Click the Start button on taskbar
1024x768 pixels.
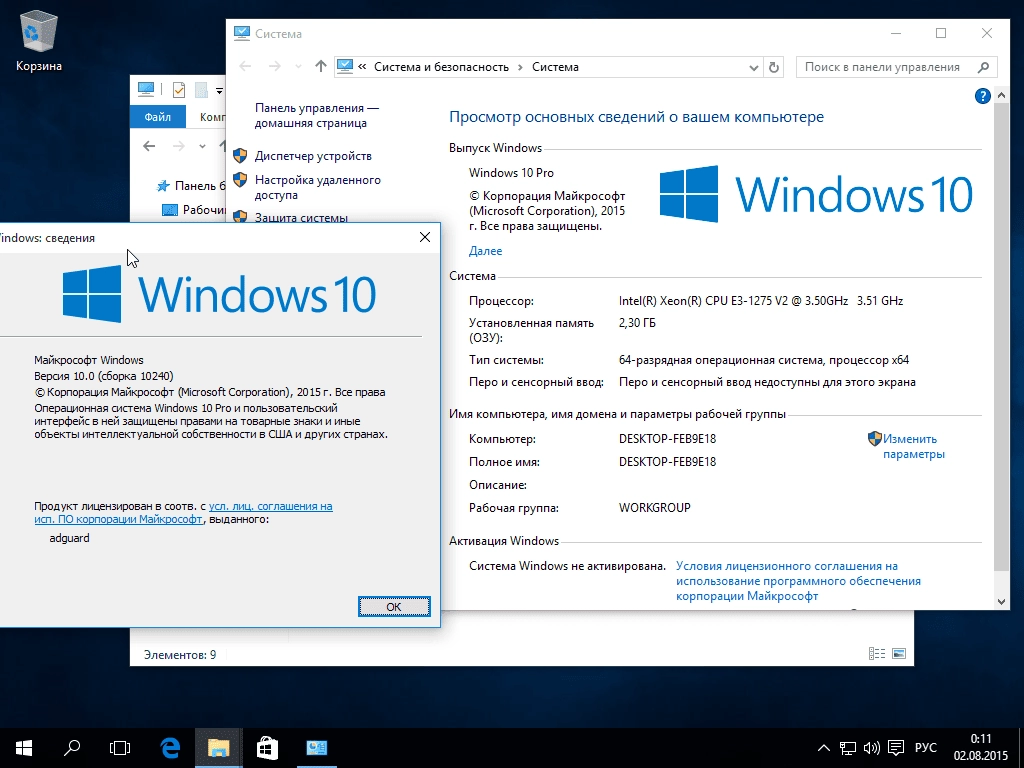click(24, 748)
